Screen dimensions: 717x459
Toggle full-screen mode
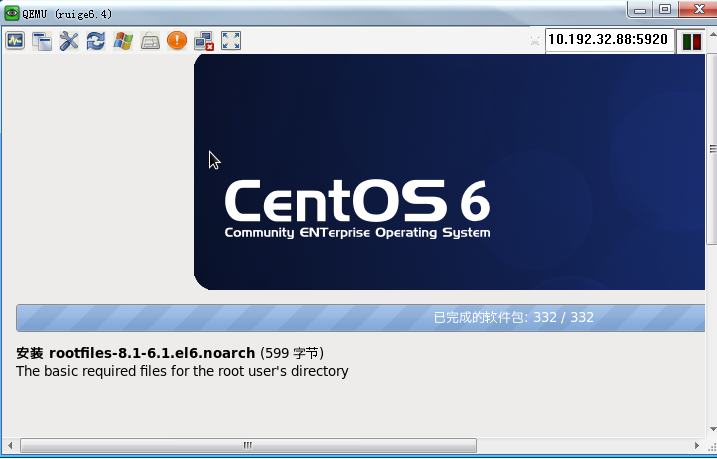tap(231, 41)
